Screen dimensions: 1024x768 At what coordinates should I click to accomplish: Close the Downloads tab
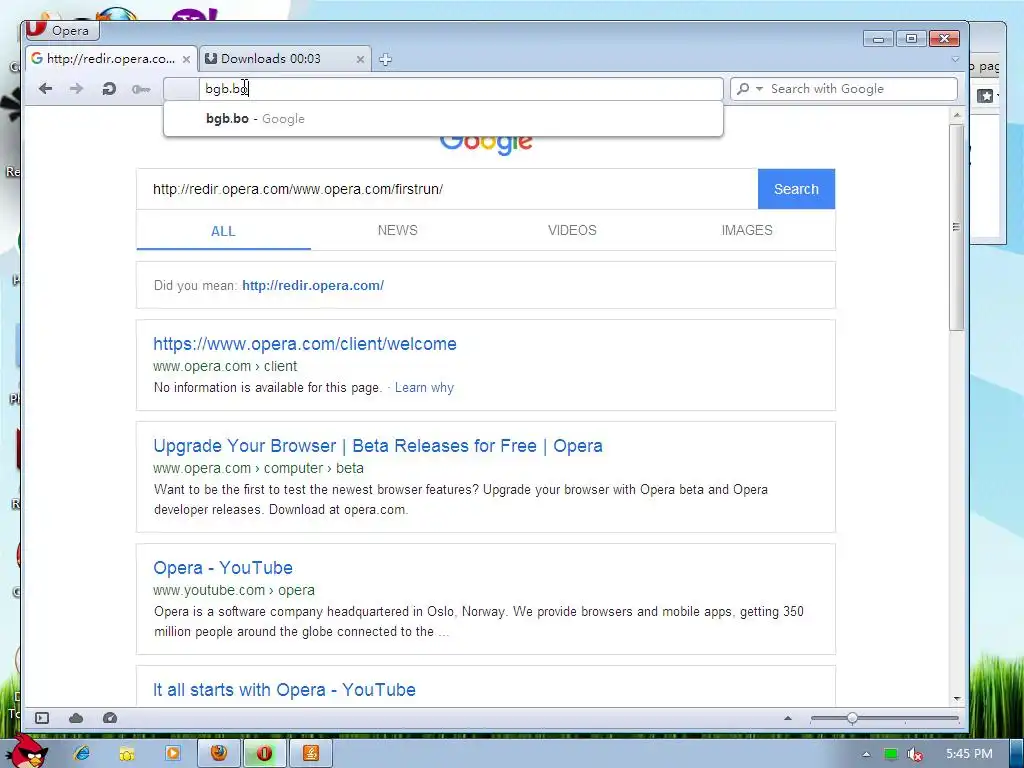pyautogui.click(x=360, y=59)
